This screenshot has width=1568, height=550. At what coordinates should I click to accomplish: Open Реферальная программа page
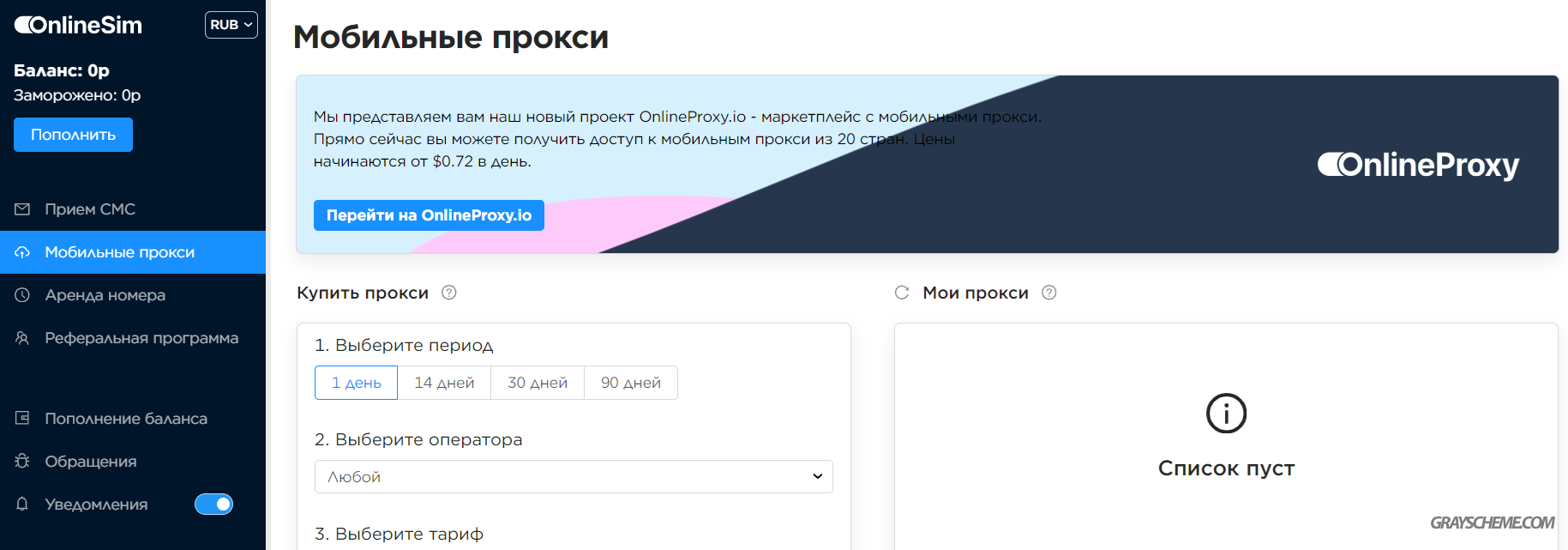point(133,338)
